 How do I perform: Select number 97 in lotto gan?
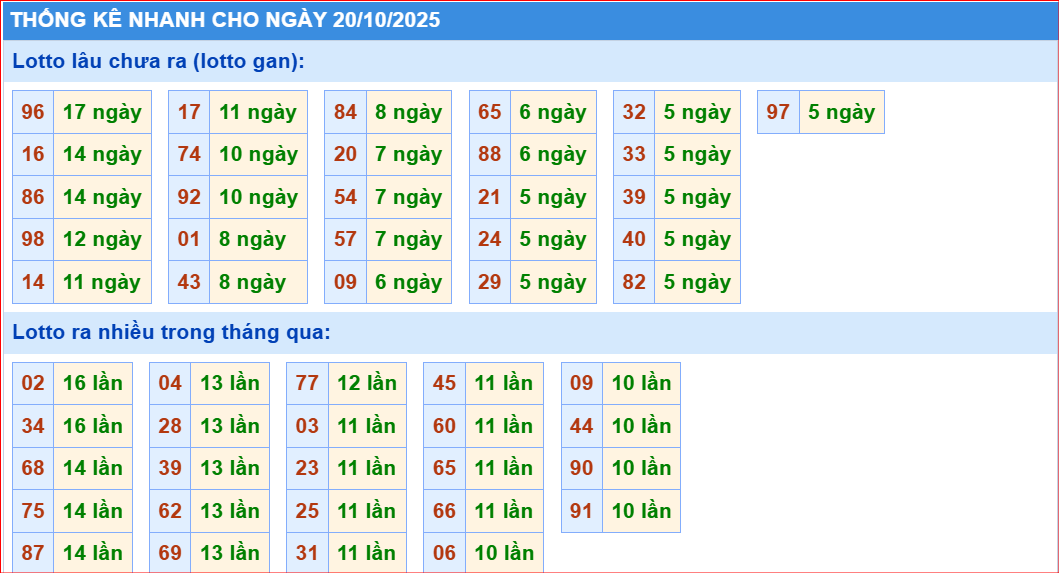coord(778,112)
